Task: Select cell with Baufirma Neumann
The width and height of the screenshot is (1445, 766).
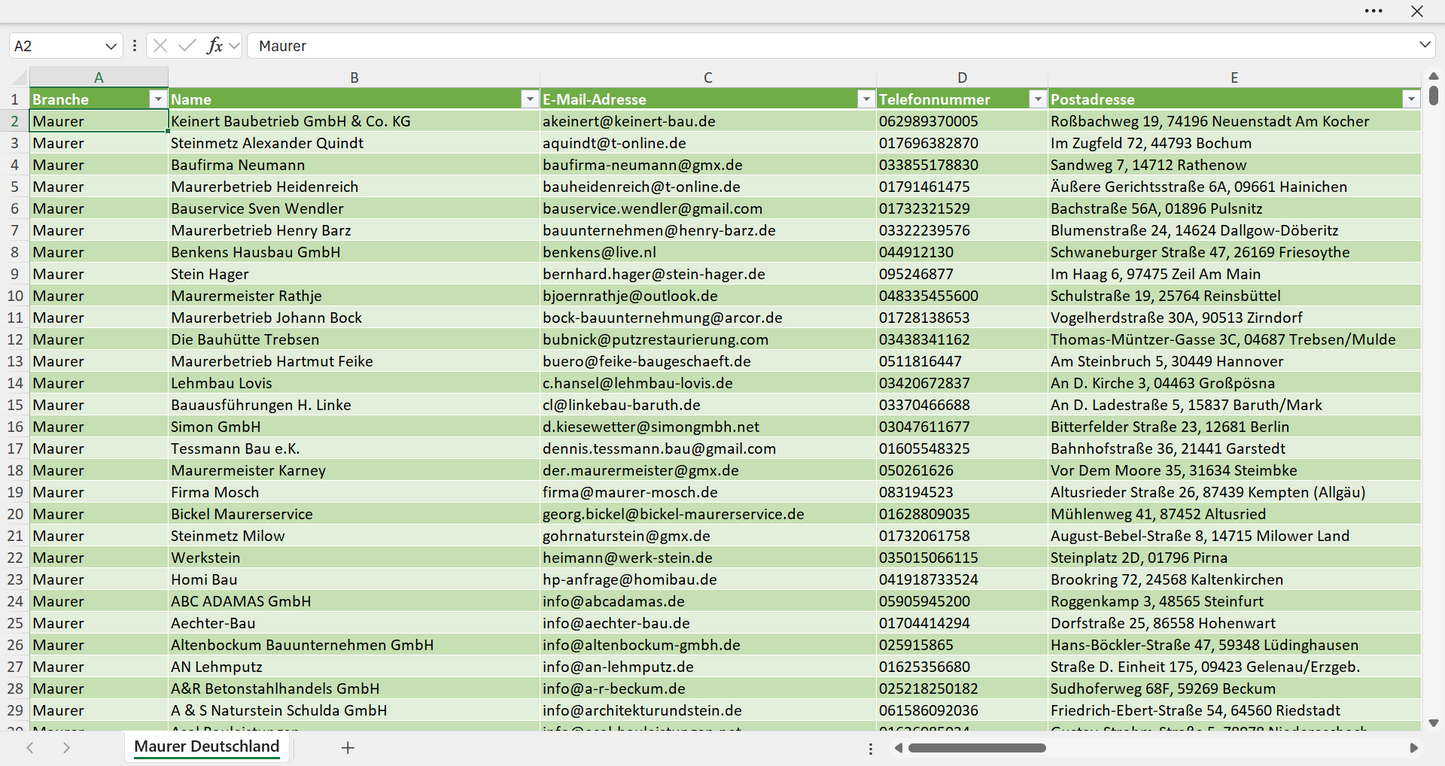Action: coord(354,165)
